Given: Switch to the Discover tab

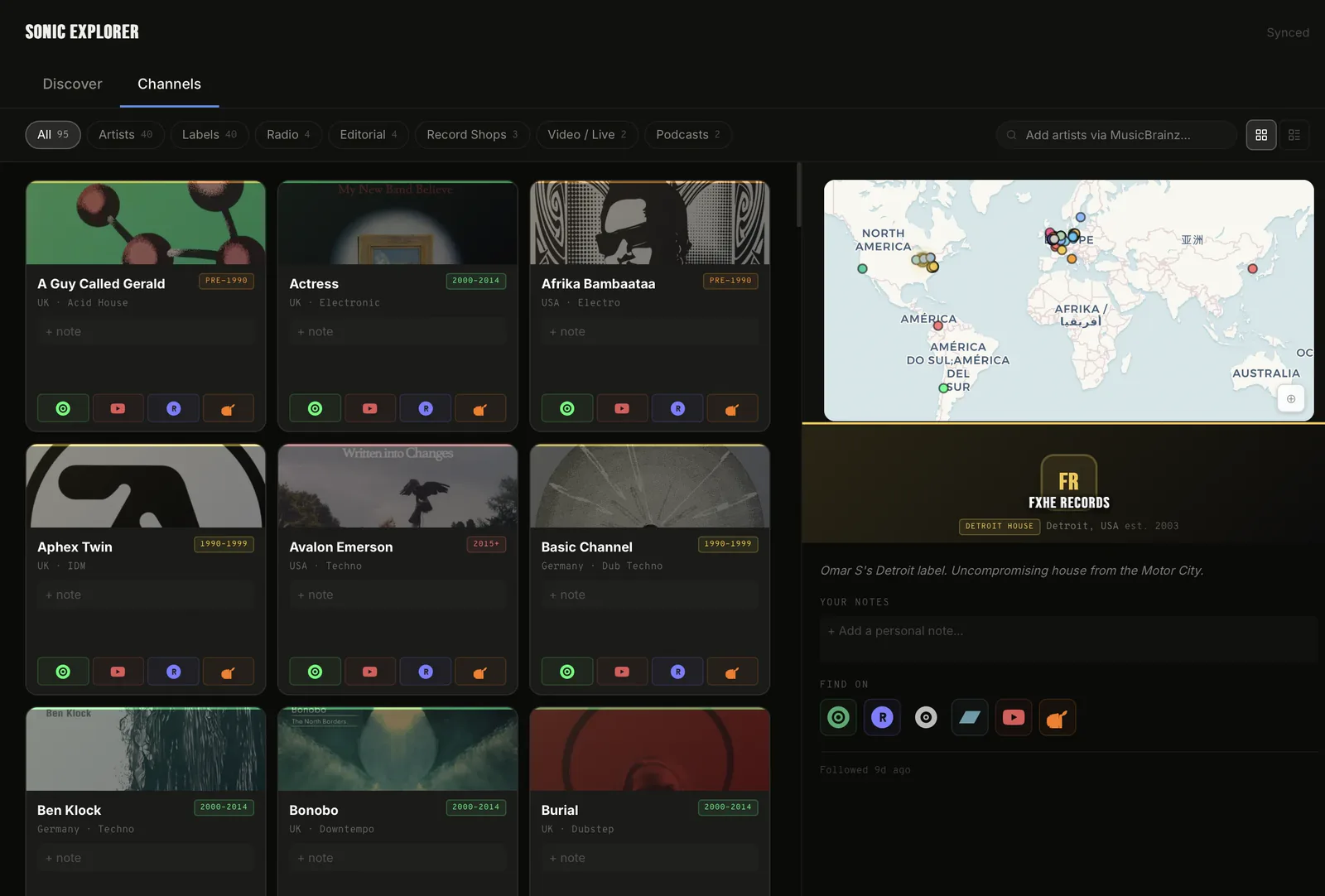Looking at the screenshot, I should 73,84.
